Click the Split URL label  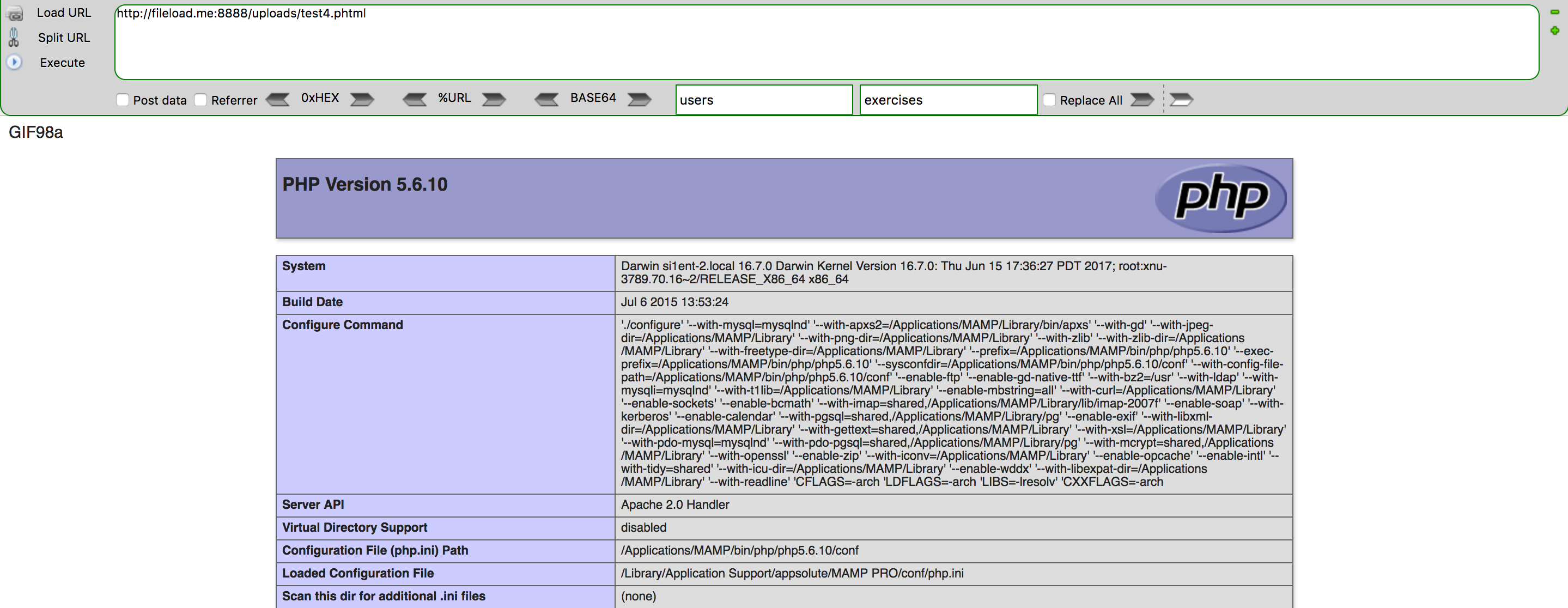click(64, 38)
